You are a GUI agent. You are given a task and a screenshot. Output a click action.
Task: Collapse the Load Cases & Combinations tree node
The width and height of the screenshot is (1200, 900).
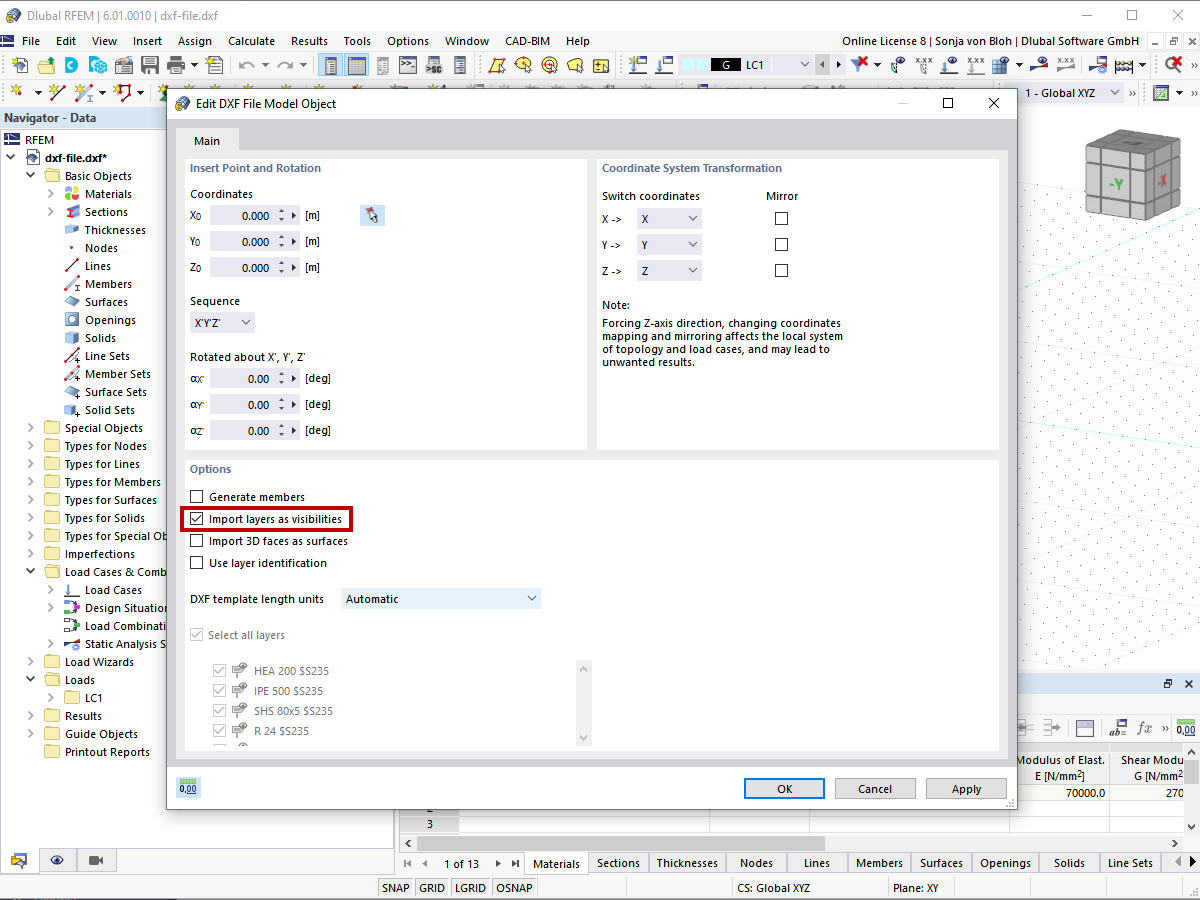(30, 571)
